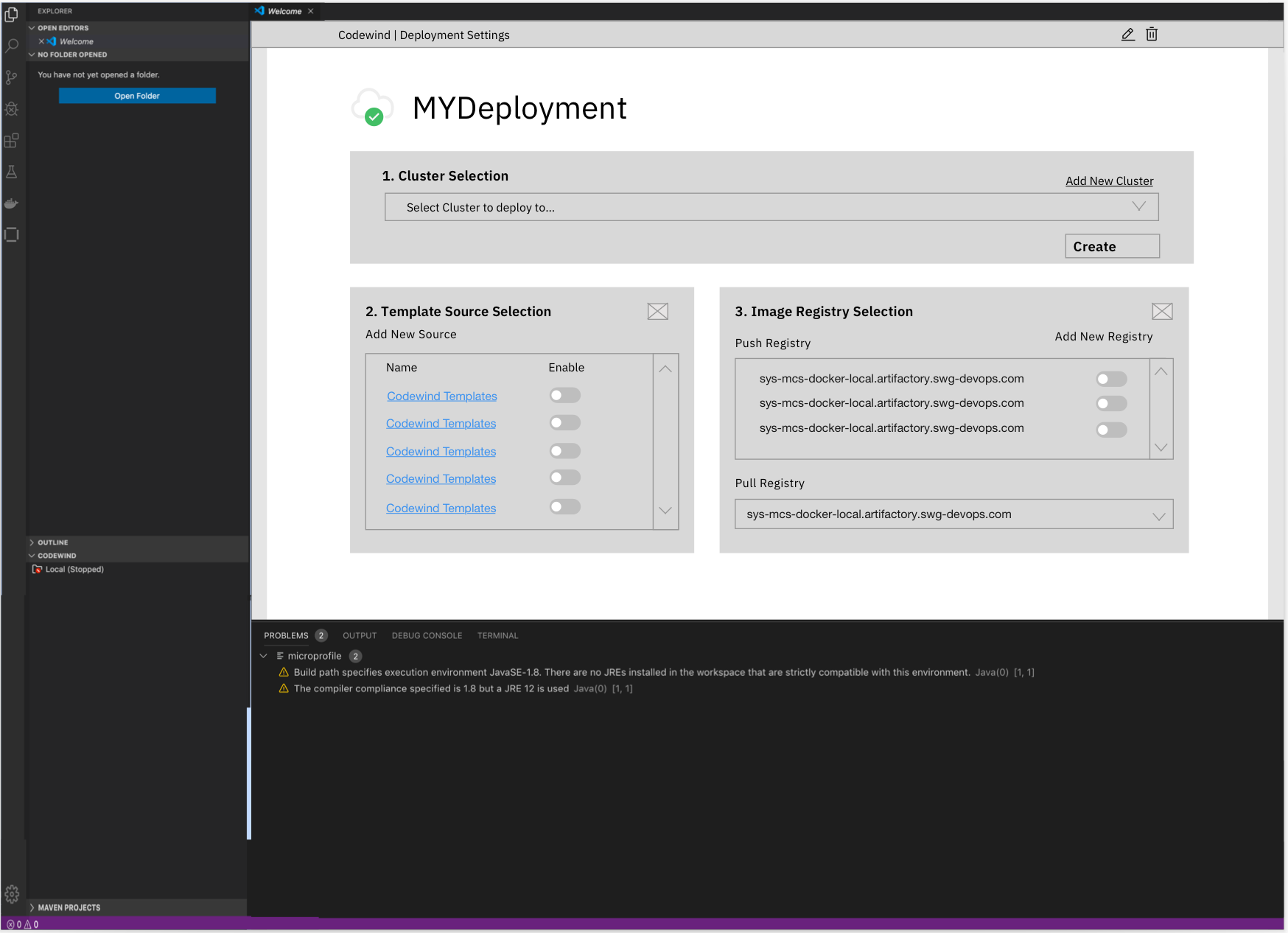Screen dimensions: 1288x933
Task: Open the Test beaker view
Action: click(11, 172)
